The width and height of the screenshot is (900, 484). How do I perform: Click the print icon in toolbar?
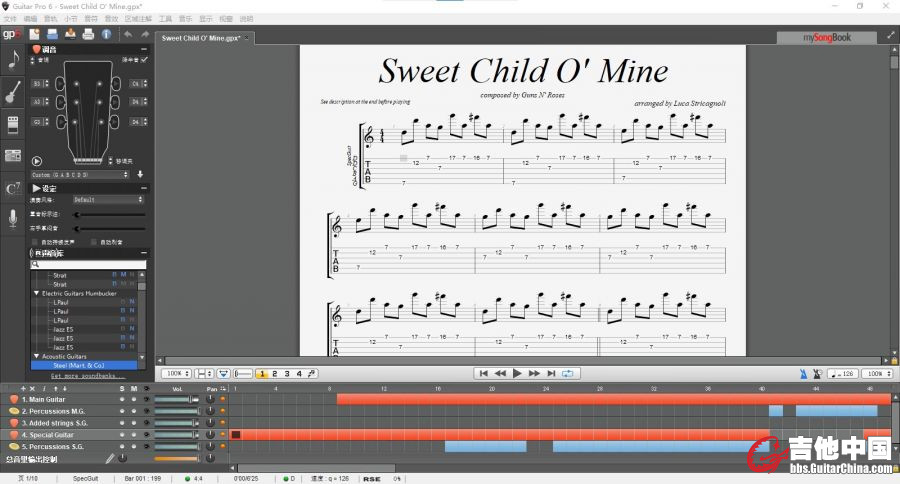pyautogui.click(x=88, y=34)
